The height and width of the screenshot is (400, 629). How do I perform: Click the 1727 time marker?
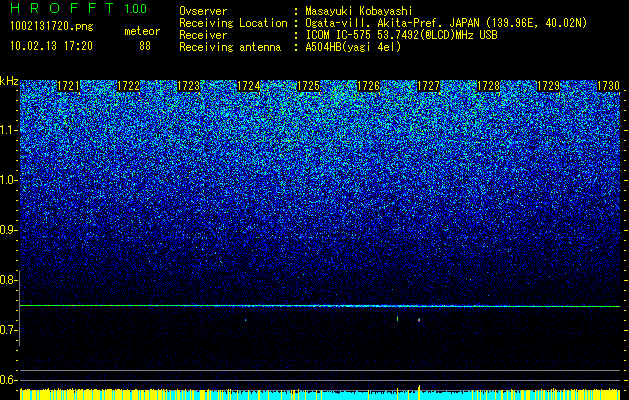(x=428, y=86)
